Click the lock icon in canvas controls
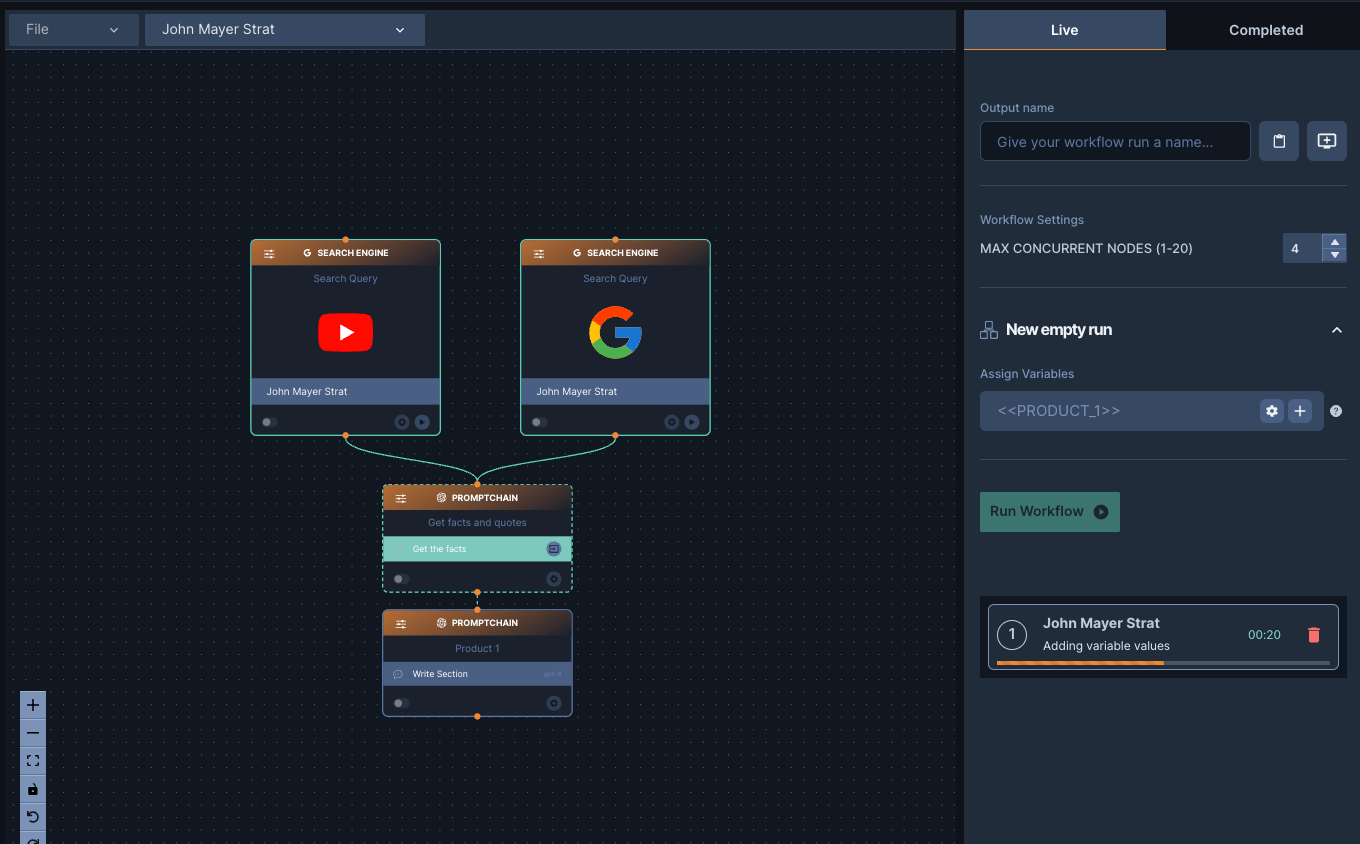This screenshot has width=1360, height=844. [33, 789]
